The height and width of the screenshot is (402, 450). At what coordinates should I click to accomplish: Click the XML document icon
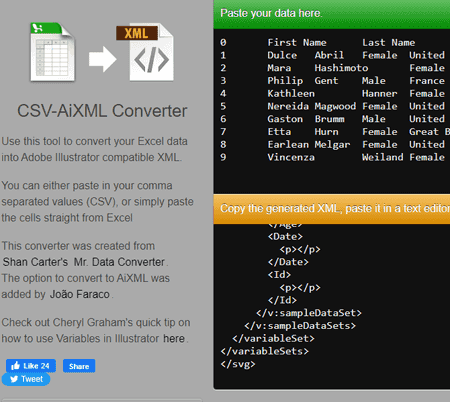pyautogui.click(x=145, y=52)
